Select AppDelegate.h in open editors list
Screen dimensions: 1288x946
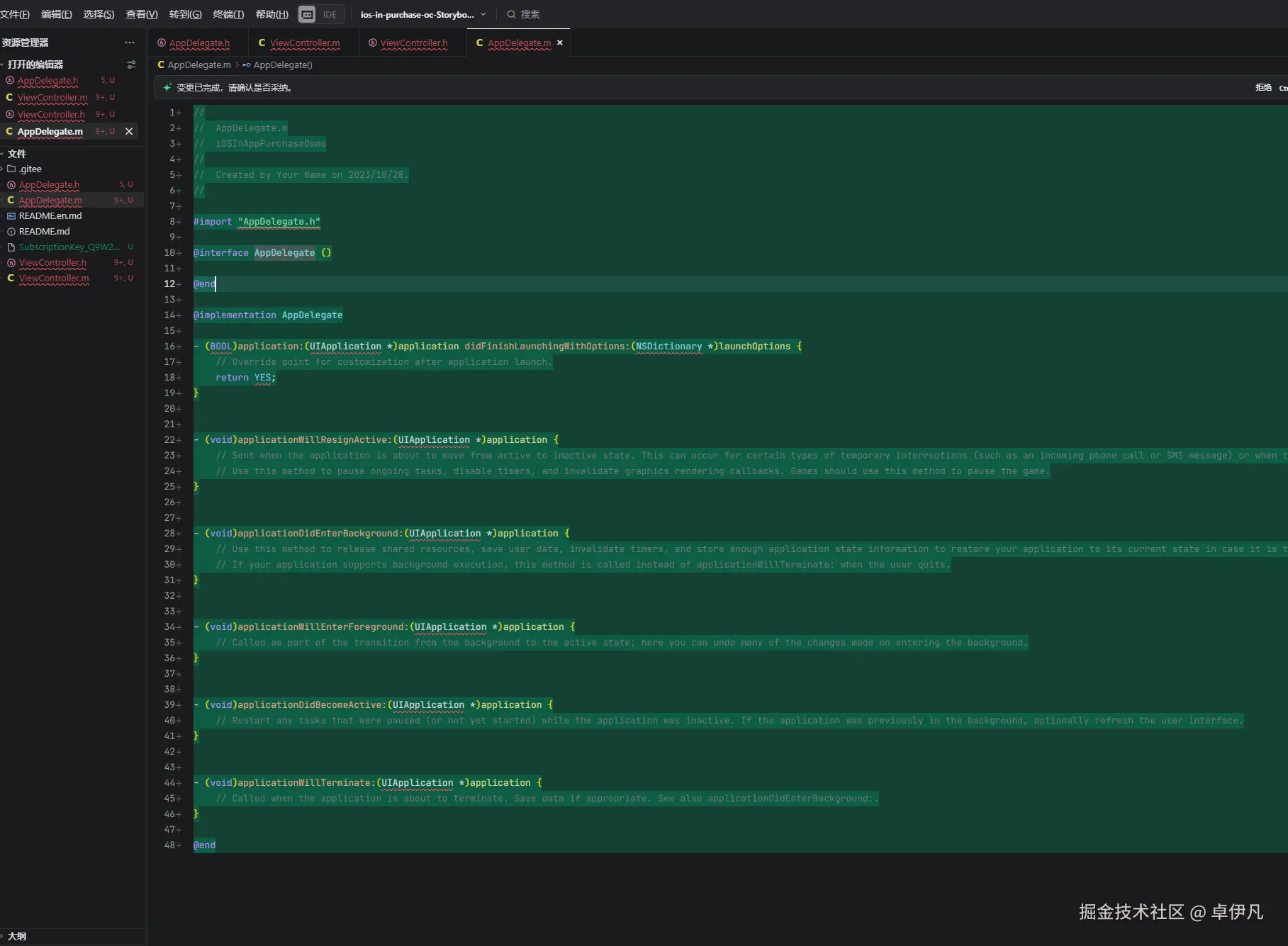coord(48,81)
